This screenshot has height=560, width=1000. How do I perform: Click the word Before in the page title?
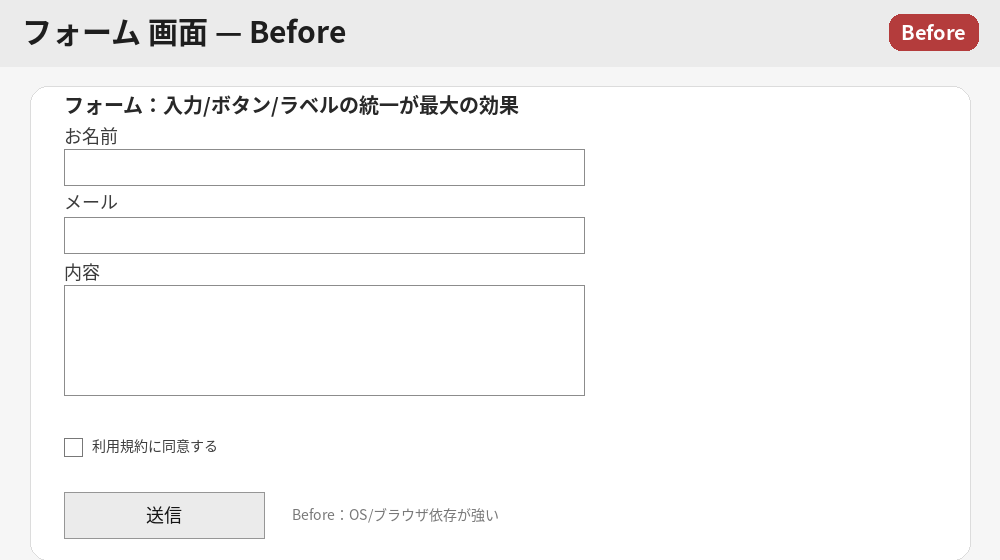297,32
